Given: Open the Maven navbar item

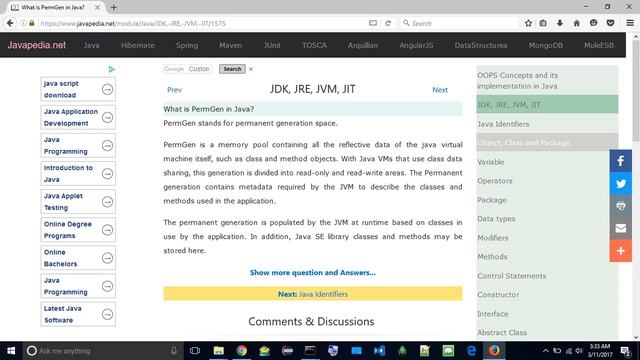Looking at the screenshot, I should click(231, 45).
